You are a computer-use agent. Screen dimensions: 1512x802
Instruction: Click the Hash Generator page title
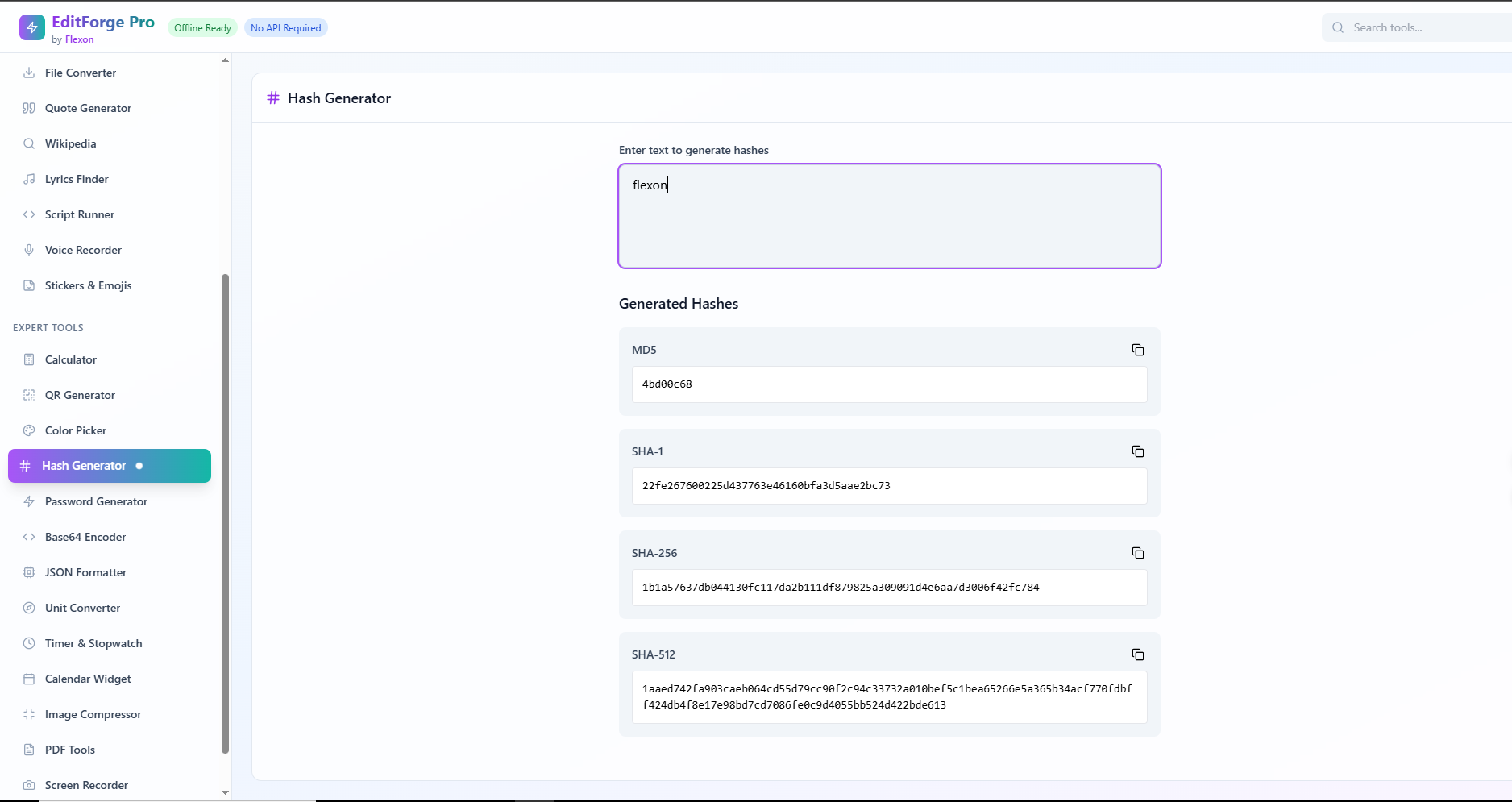[x=339, y=98]
